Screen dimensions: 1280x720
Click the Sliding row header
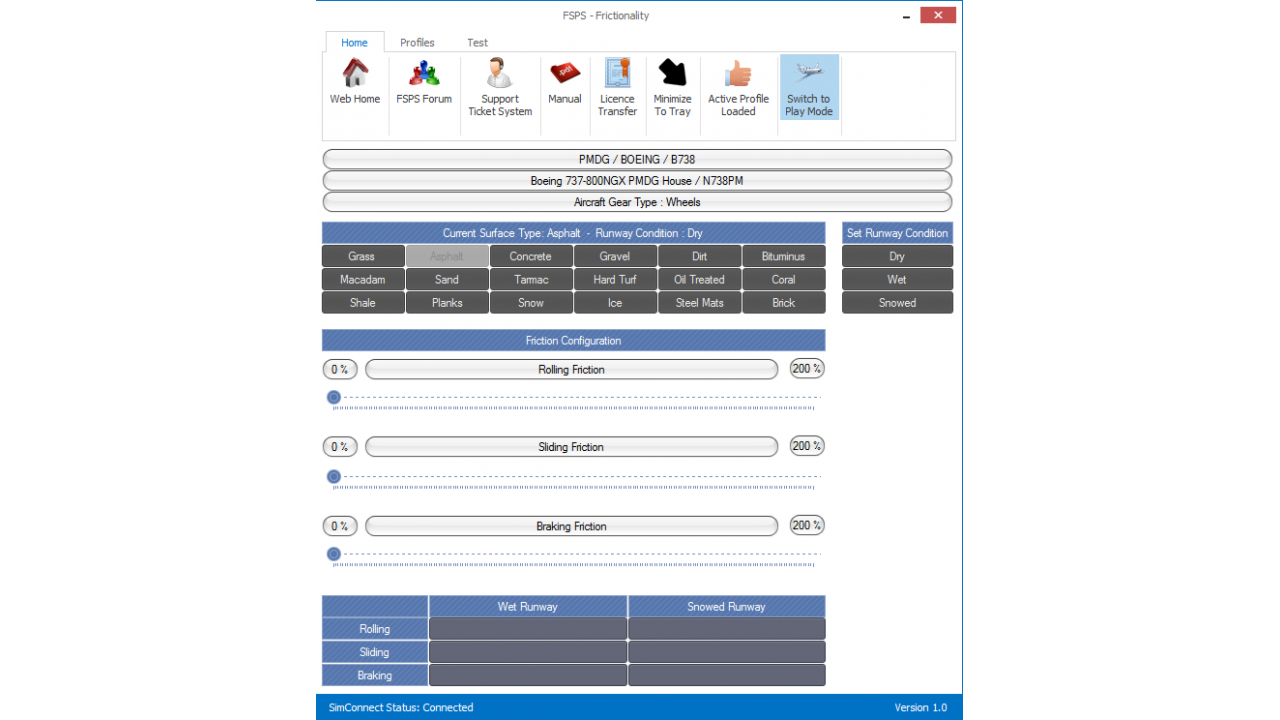pos(375,652)
